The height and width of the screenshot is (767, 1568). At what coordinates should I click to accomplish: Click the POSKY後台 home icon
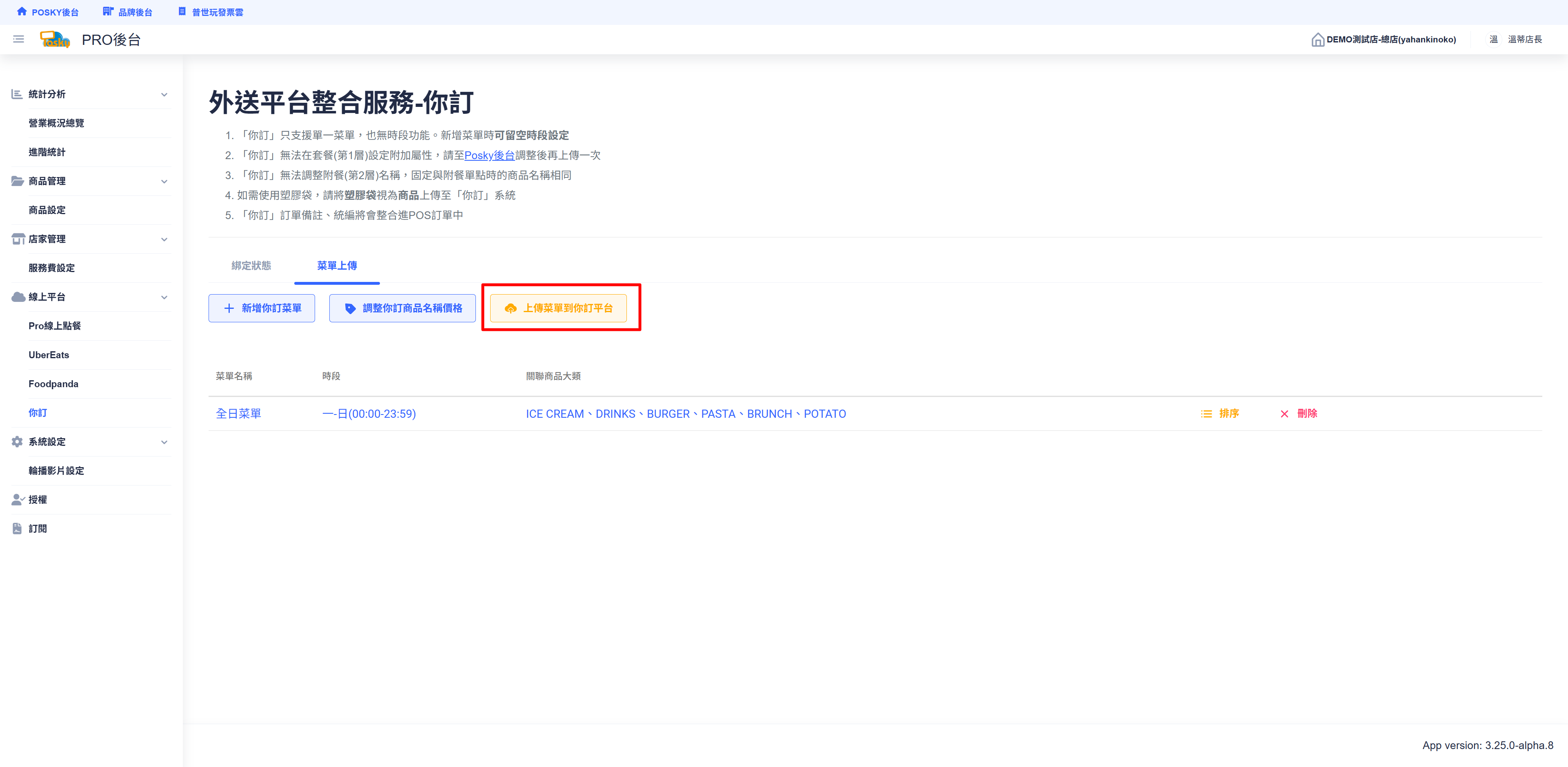click(22, 11)
